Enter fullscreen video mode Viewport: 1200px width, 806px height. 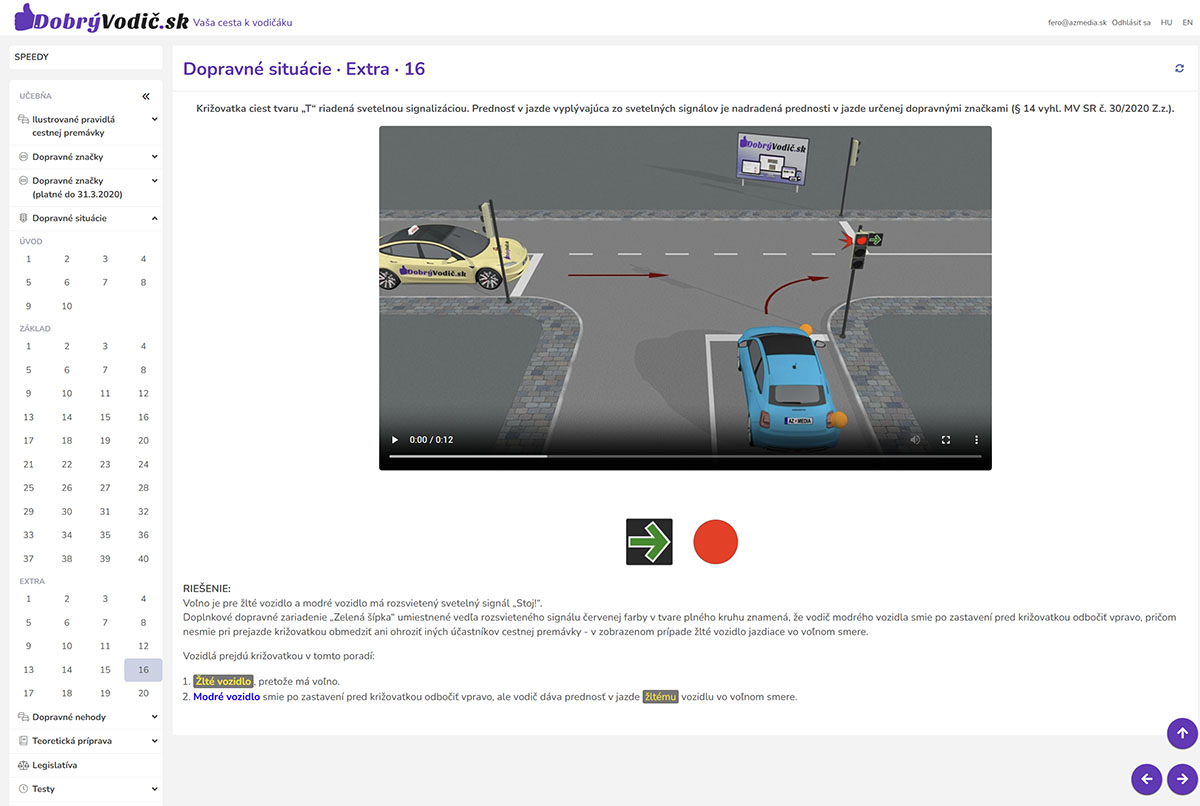tap(946, 440)
